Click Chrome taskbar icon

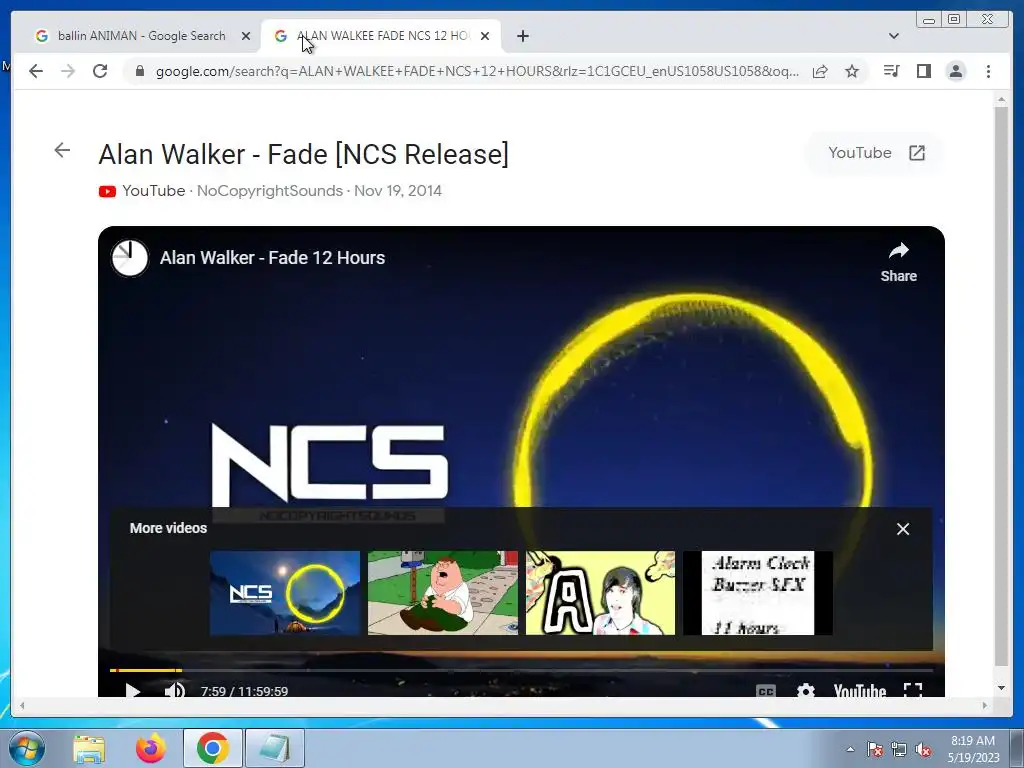coord(212,748)
